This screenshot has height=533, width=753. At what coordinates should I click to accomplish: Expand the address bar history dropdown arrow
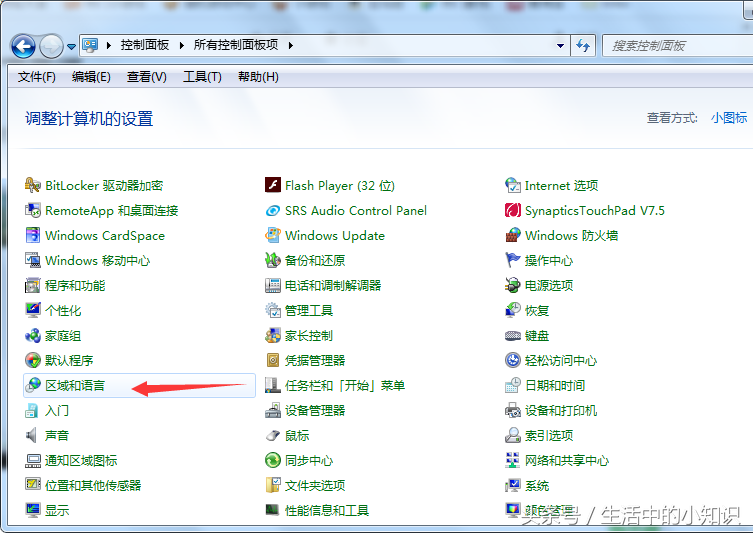[560, 46]
